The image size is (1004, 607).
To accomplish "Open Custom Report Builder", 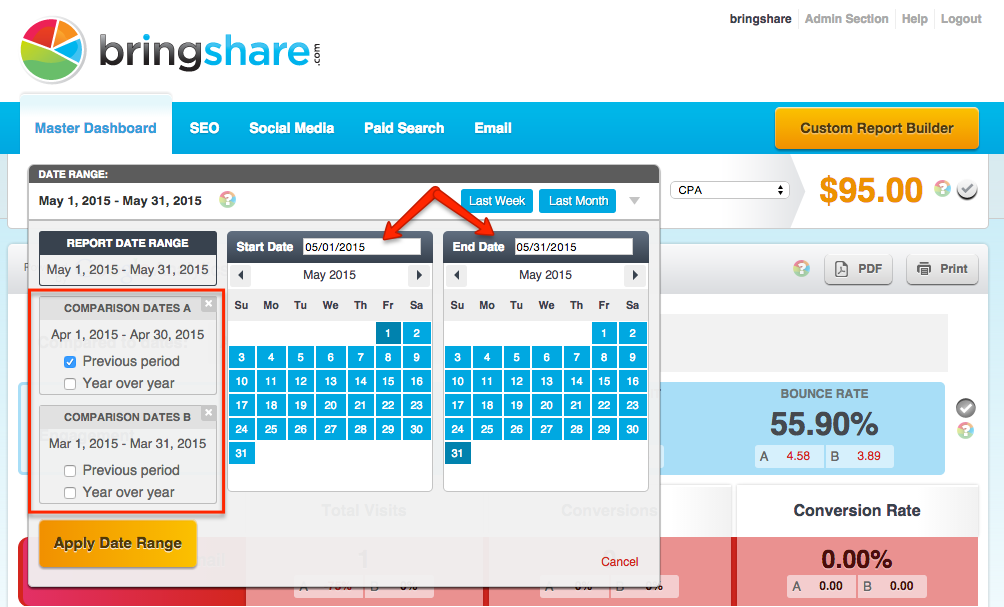I will click(877, 128).
